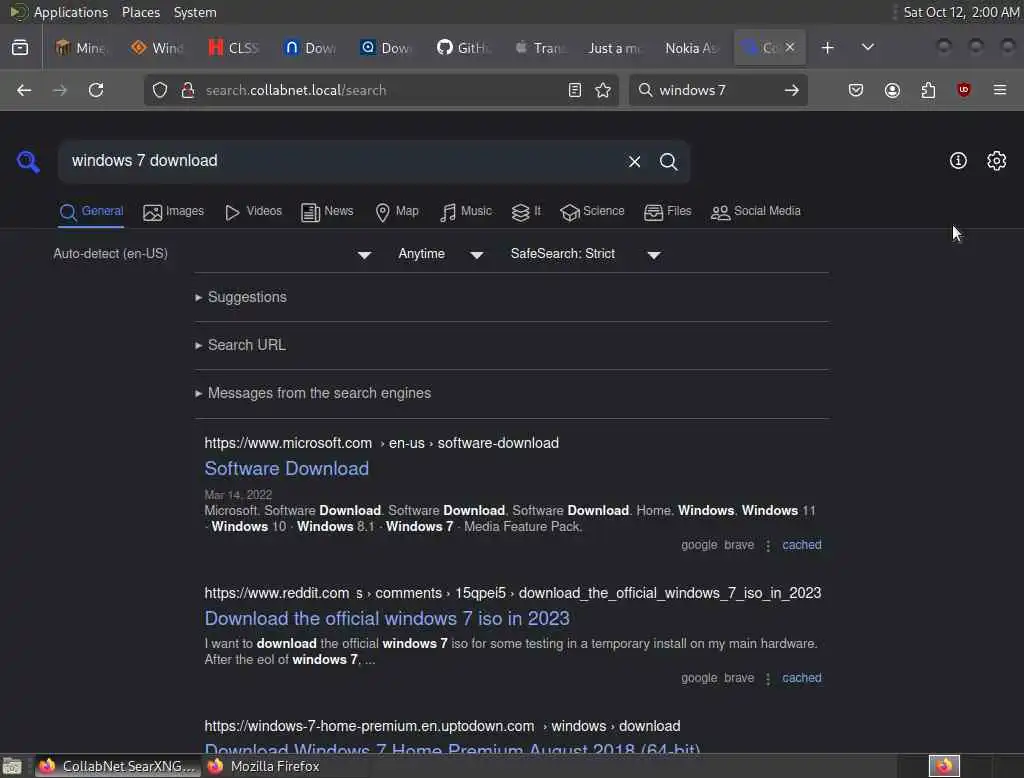Open the SafeSearch: Strict dropdown
This screenshot has height=778, width=1024.
(586, 254)
